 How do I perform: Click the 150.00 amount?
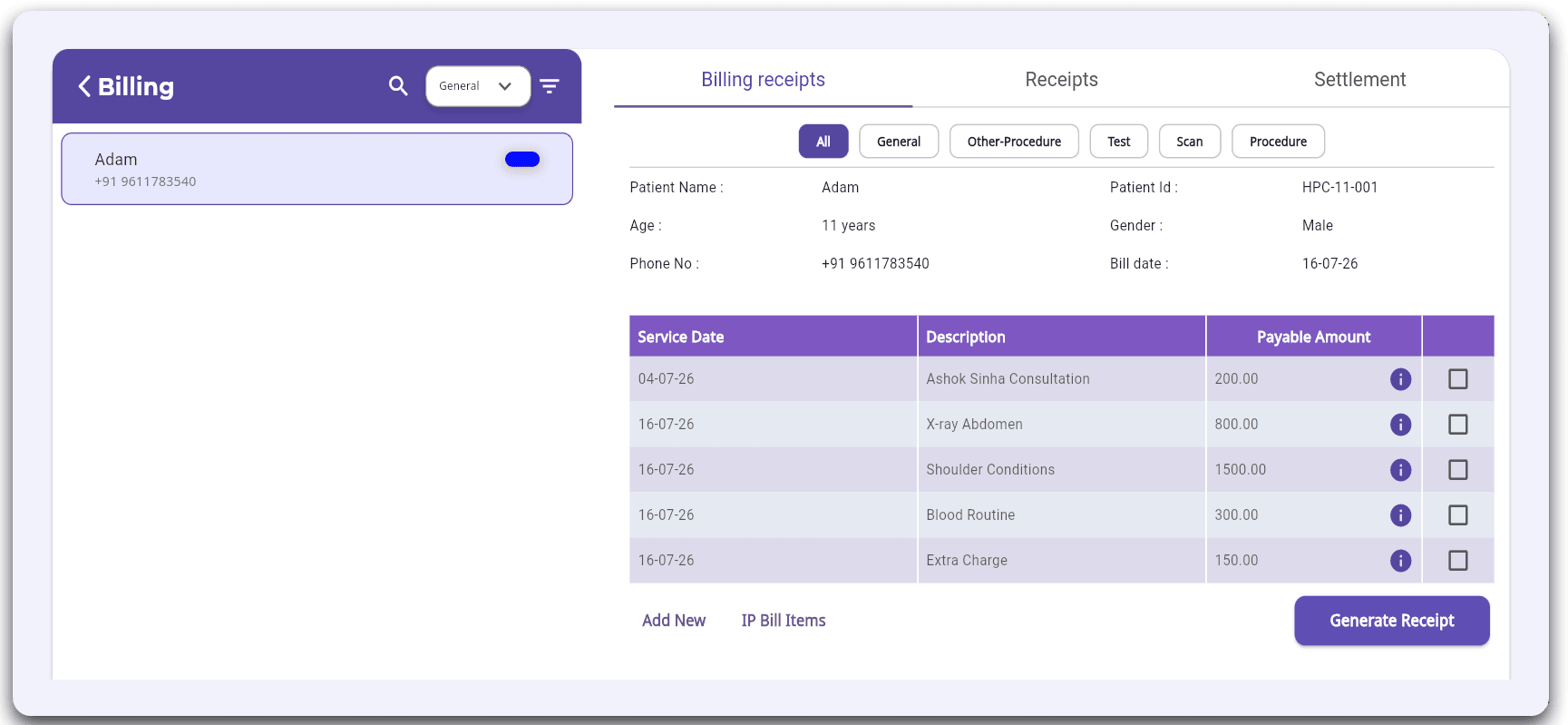(x=1236, y=561)
